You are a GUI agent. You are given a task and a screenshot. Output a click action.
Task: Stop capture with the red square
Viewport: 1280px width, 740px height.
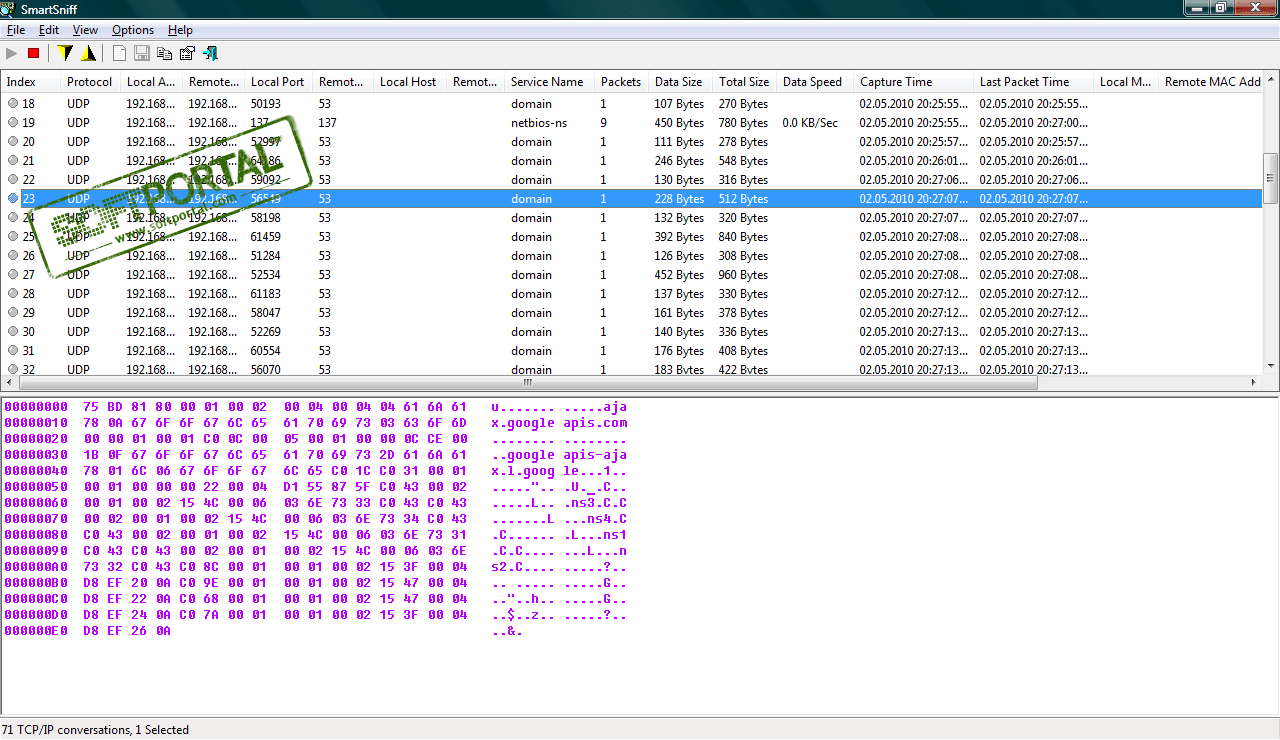coord(33,53)
